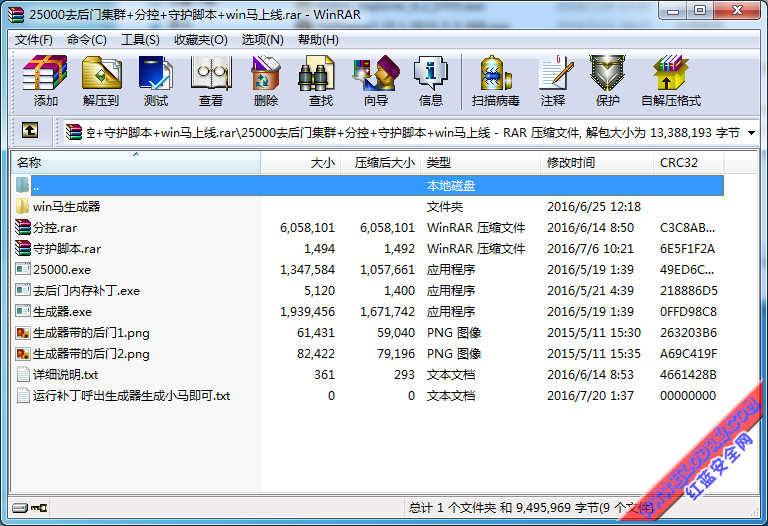Click the 解压到 (Extract To) toolbar icon
This screenshot has height=526, width=768.
(x=101, y=72)
